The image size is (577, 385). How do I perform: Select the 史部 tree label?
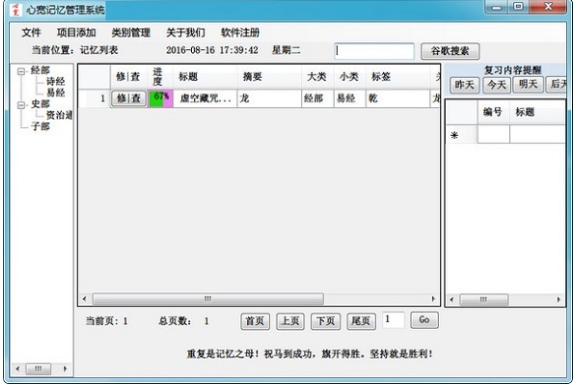click(40, 104)
